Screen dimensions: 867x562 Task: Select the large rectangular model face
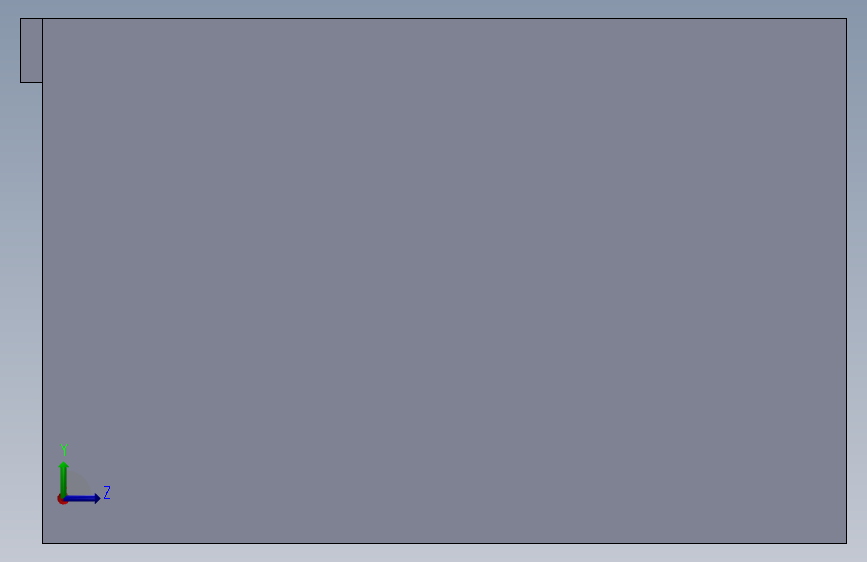(445, 281)
